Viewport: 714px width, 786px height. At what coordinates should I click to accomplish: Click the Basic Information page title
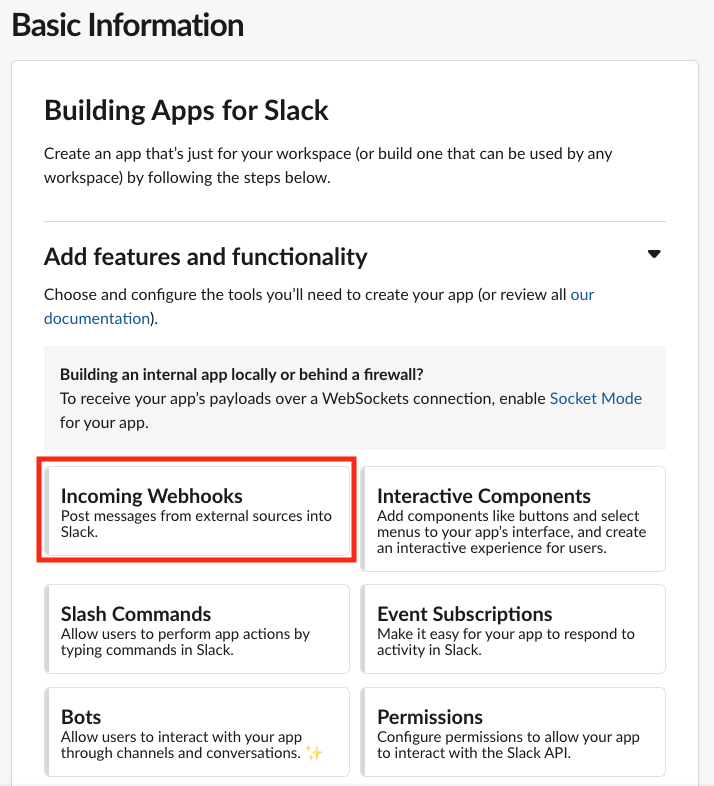point(128,24)
